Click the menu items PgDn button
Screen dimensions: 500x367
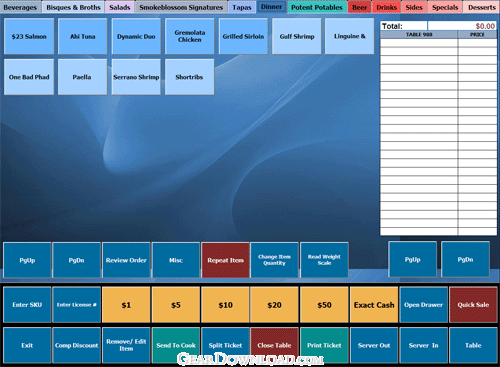click(x=76, y=260)
